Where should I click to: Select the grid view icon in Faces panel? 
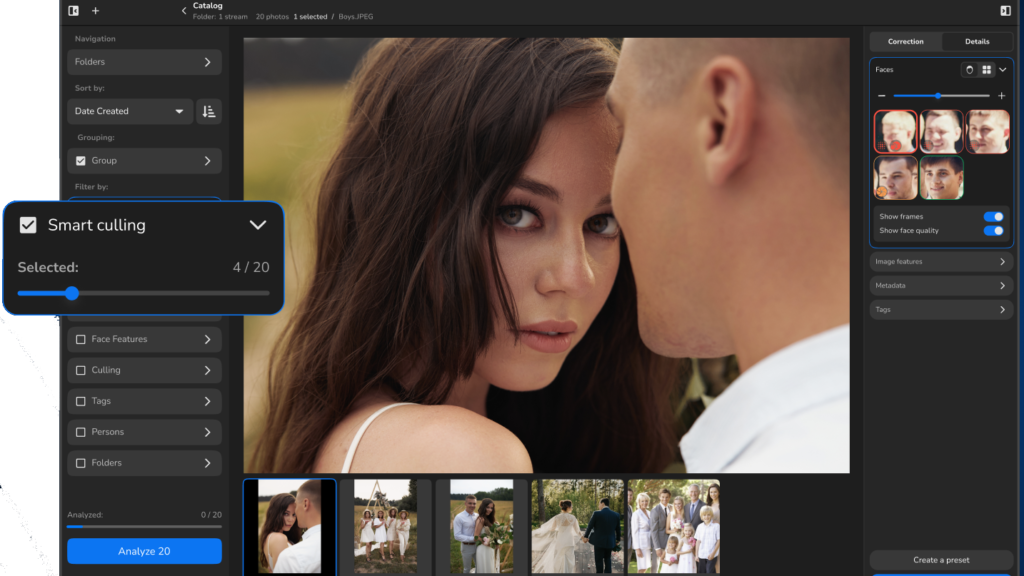(x=986, y=69)
